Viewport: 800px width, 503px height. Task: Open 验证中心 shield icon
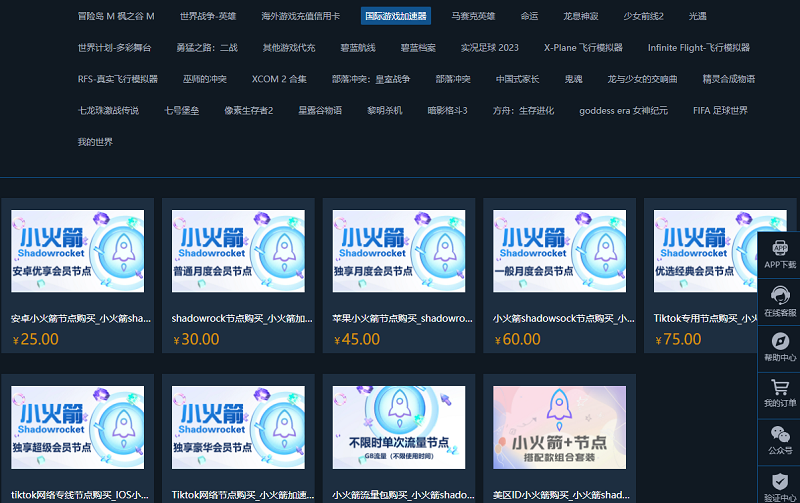780,481
